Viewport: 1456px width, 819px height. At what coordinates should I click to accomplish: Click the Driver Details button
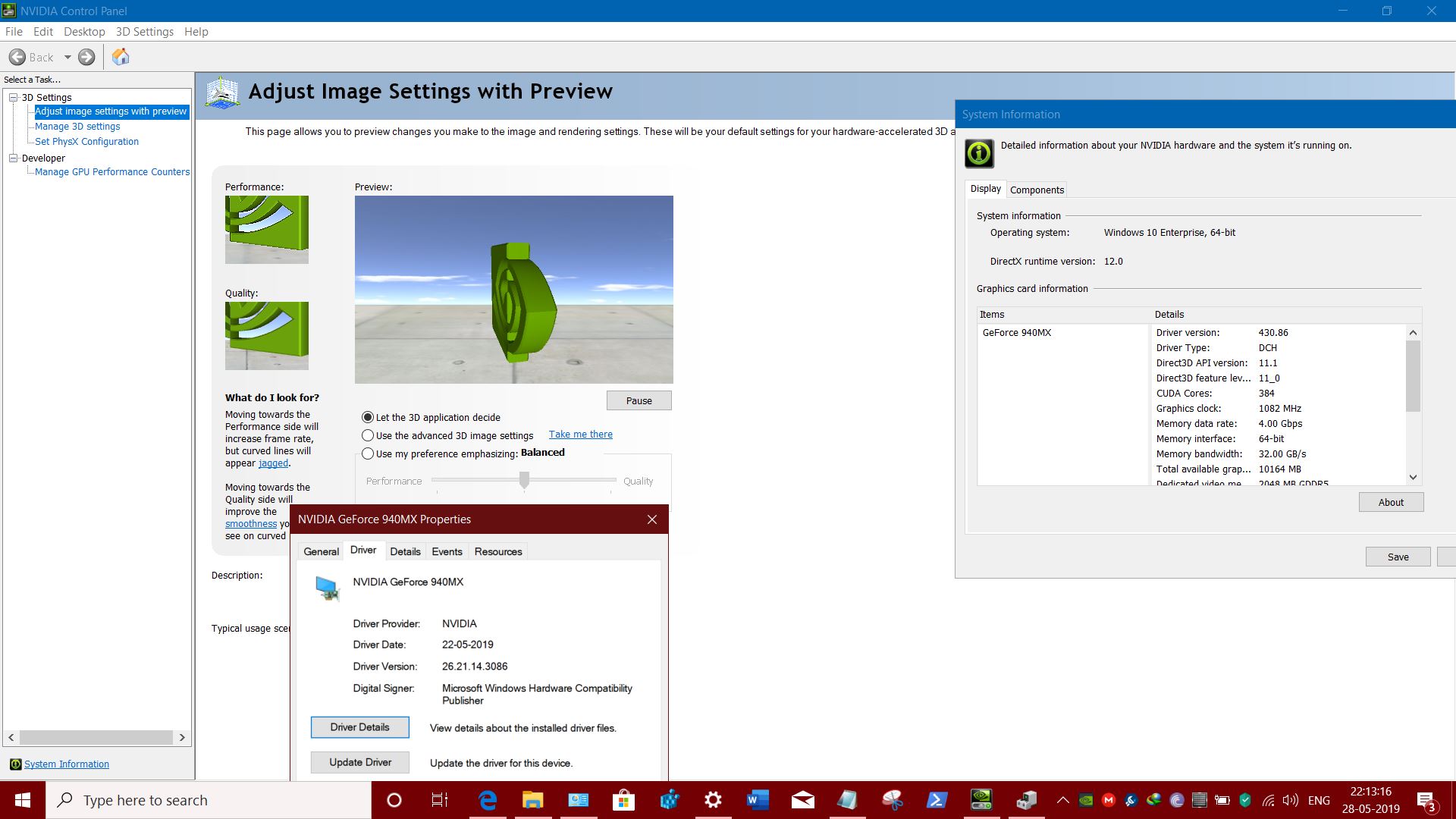[359, 726]
